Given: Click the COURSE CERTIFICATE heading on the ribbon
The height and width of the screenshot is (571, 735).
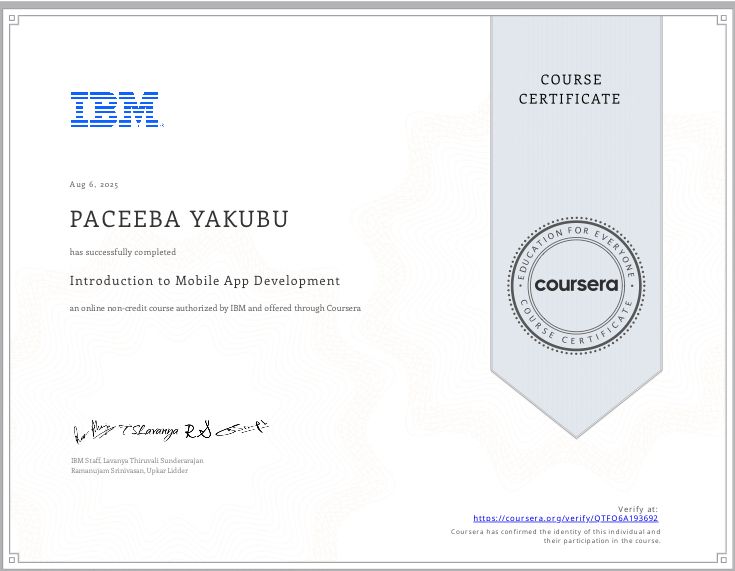Looking at the screenshot, I should pos(570,89).
